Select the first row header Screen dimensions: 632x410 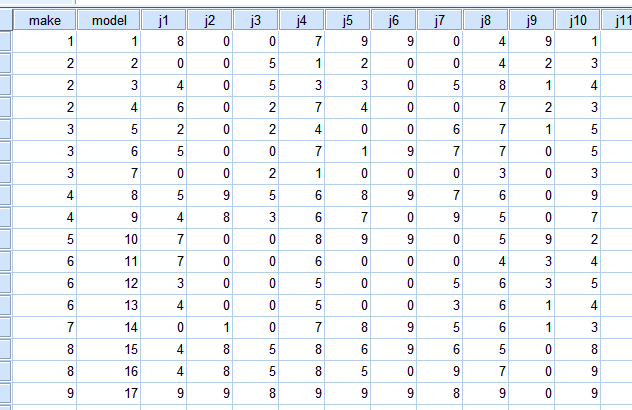[x=6, y=41]
